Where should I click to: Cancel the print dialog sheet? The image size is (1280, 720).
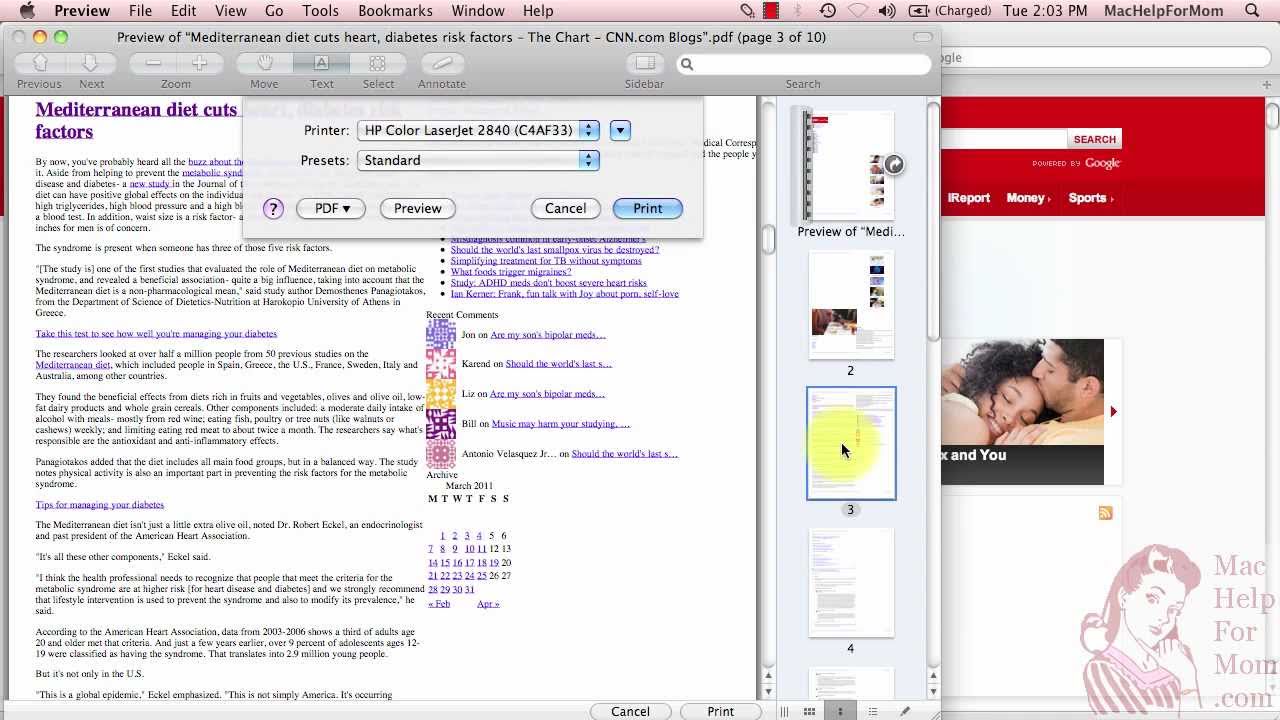click(x=565, y=208)
